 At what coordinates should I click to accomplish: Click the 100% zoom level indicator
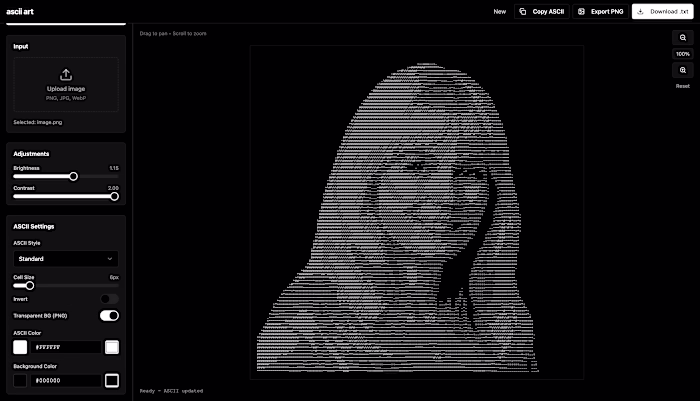683,54
